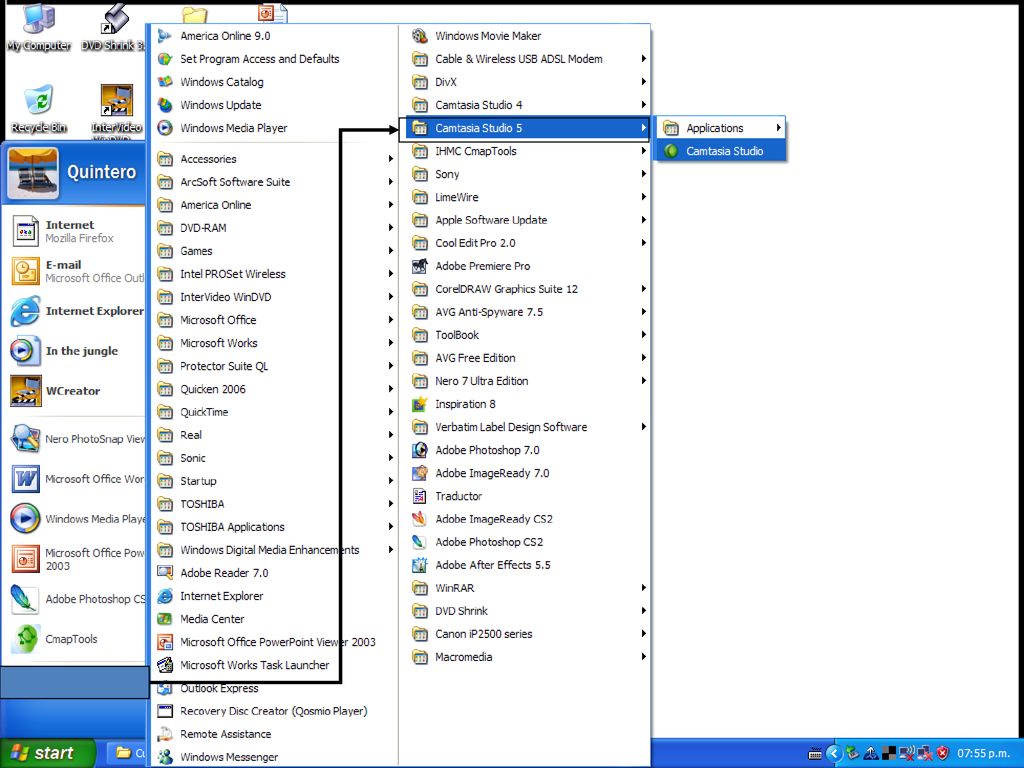This screenshot has height=768, width=1024.
Task: Click the Recycle Bin desktop icon
Action: pos(39,99)
